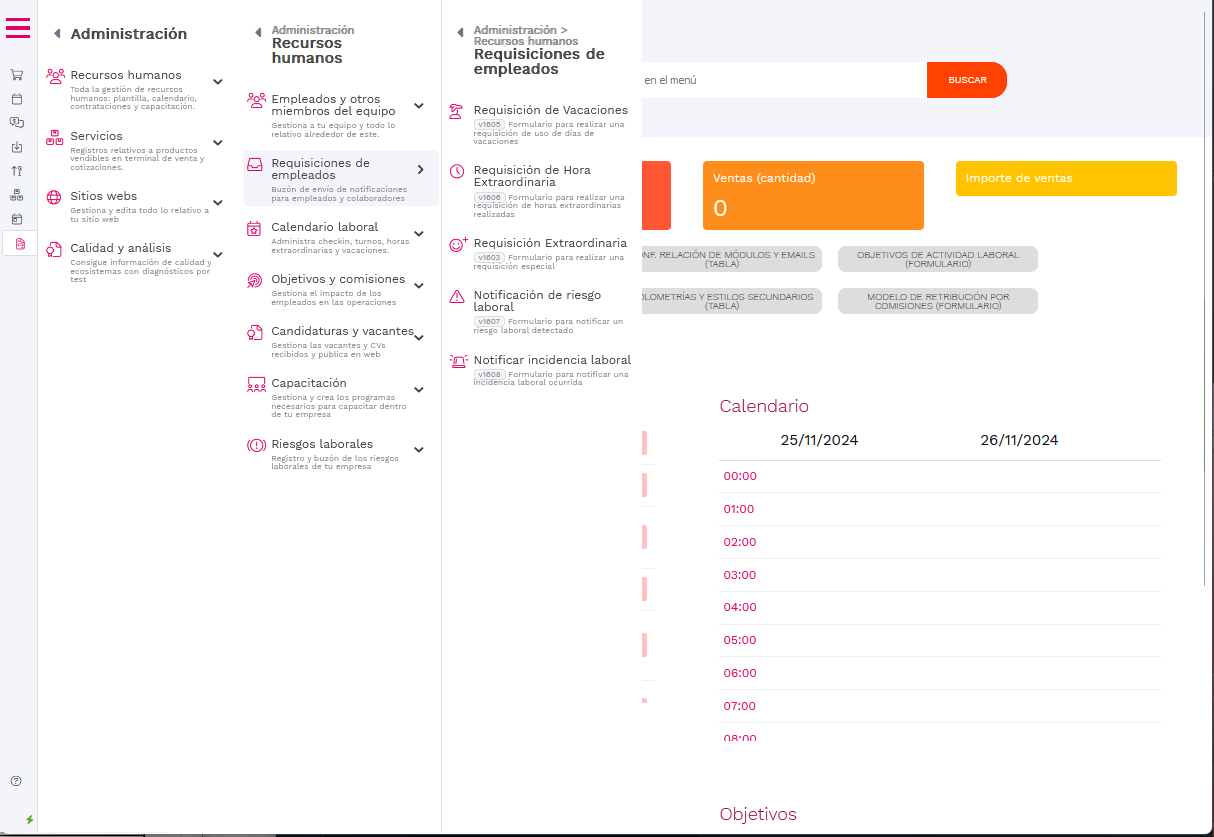The width and height of the screenshot is (1214, 837).
Task: Click Objetivos de Actividad Laboral shortcut button
Action: point(937,259)
